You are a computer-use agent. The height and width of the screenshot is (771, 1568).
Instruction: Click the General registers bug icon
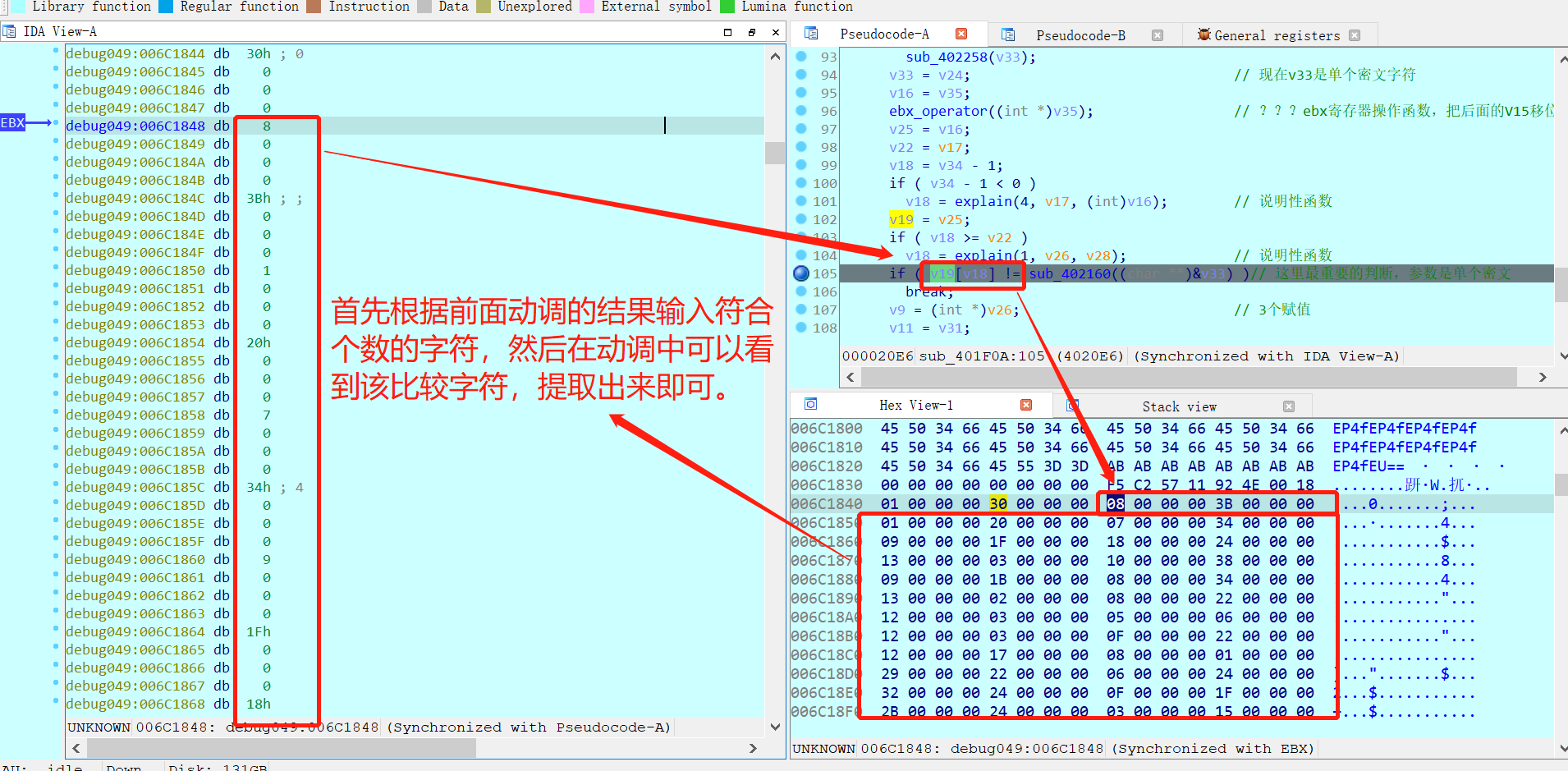coord(1204,34)
